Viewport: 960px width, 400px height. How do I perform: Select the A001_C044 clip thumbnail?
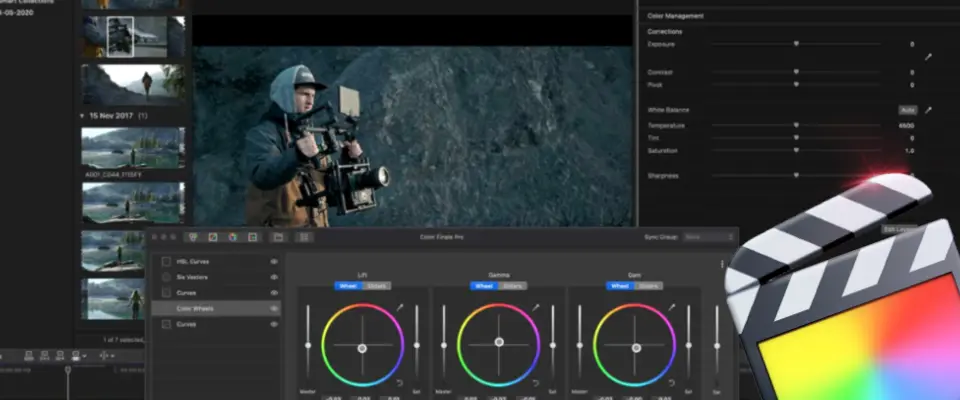[x=133, y=148]
